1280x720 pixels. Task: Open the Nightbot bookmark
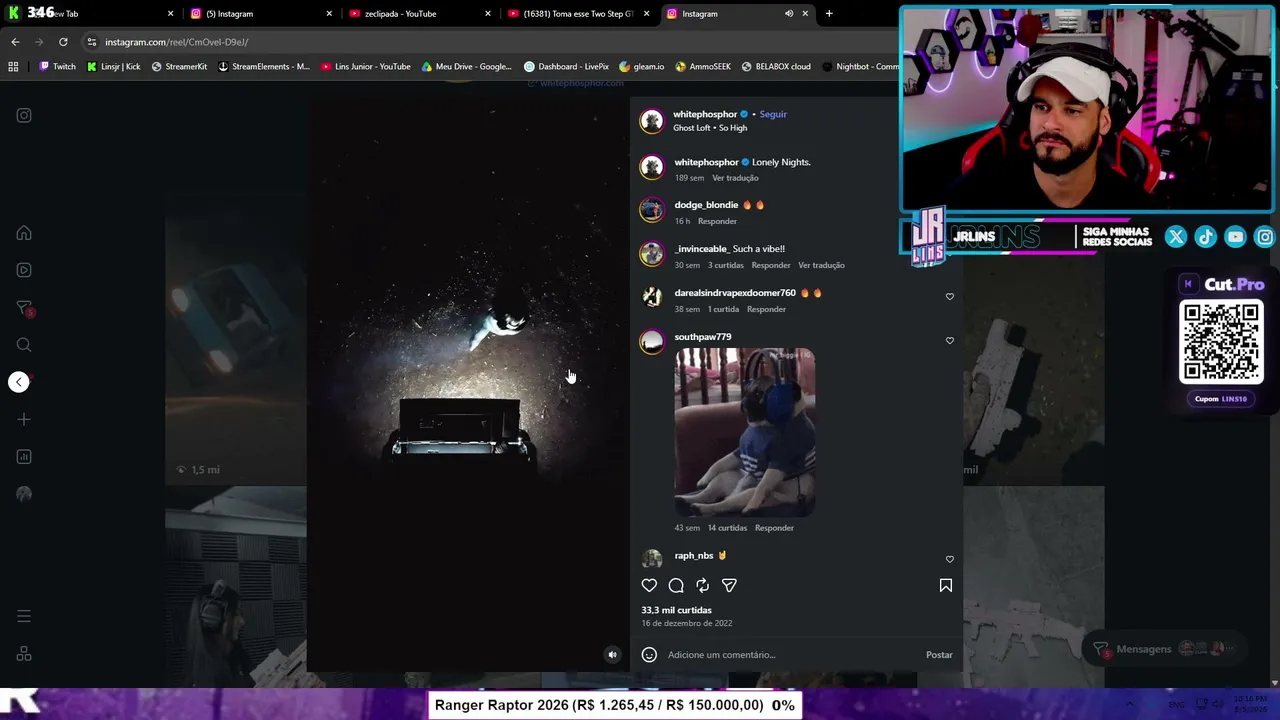(x=860, y=67)
